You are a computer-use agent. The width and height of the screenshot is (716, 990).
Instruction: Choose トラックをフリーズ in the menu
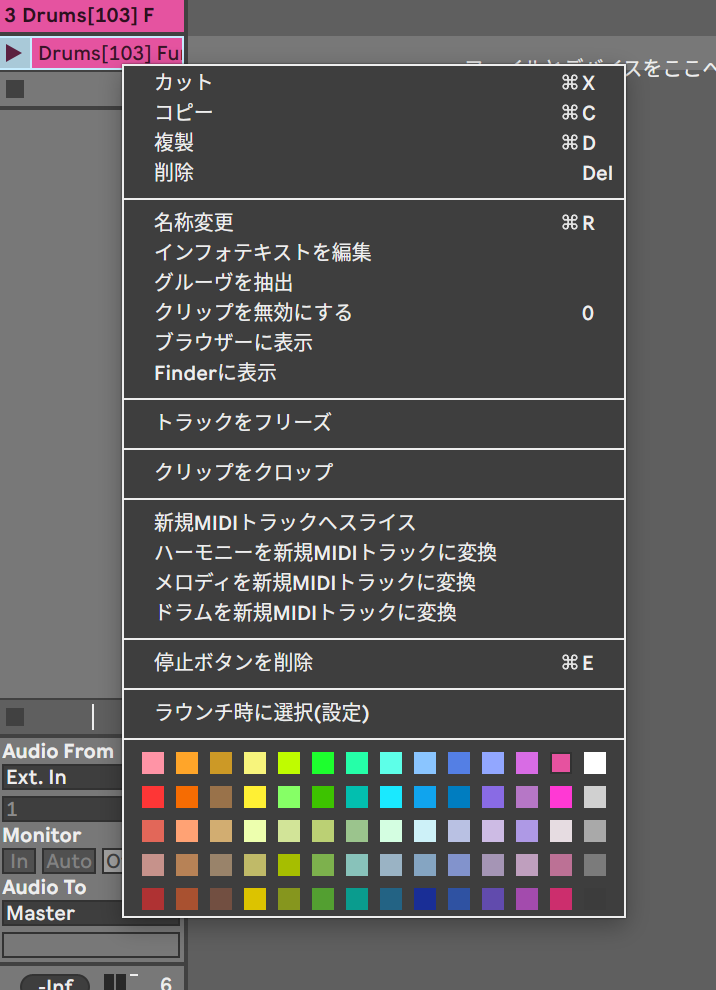243,423
